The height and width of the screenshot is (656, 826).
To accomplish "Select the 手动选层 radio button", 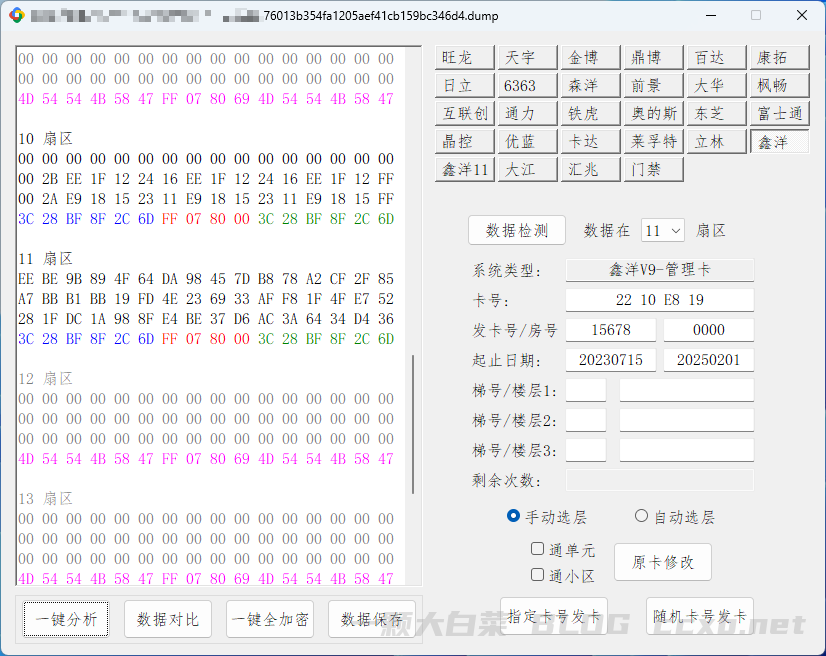I will pos(514,517).
